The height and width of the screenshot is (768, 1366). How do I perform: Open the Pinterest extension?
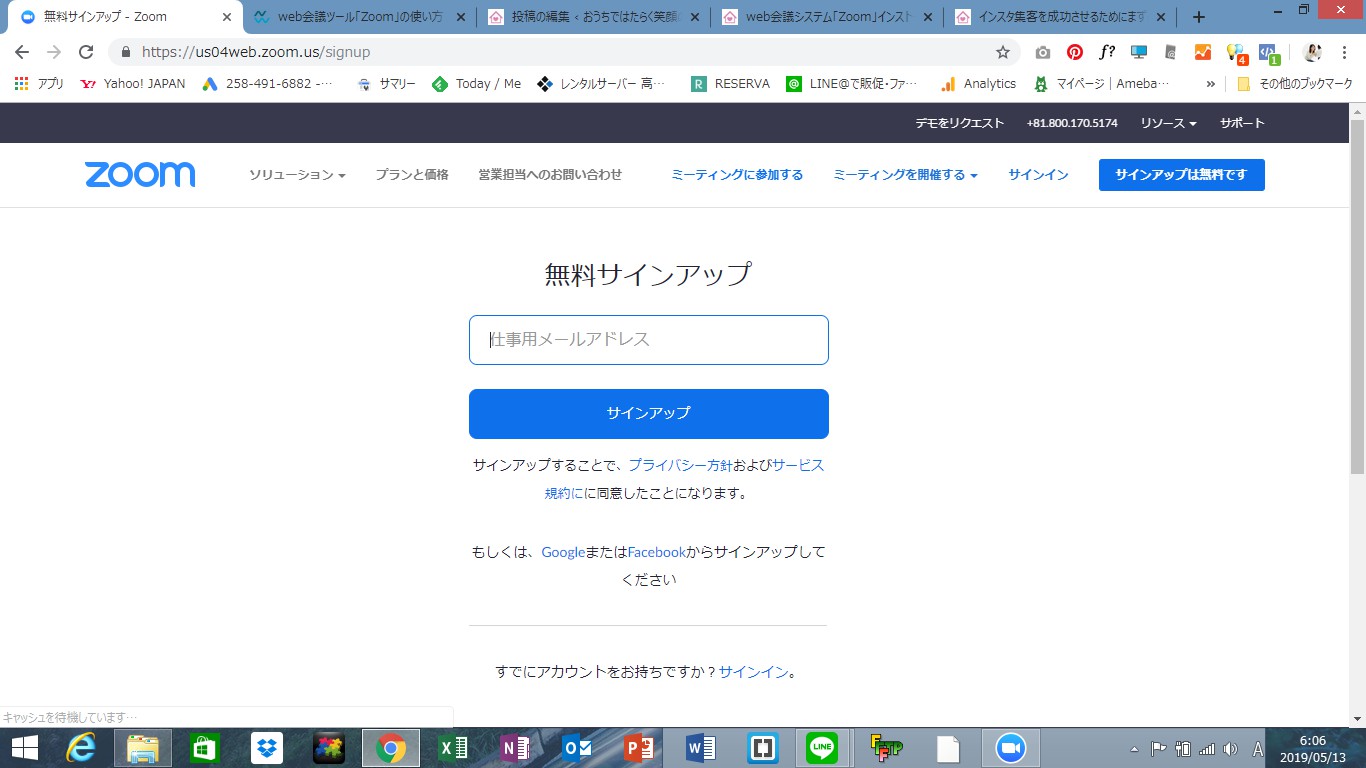coord(1075,52)
